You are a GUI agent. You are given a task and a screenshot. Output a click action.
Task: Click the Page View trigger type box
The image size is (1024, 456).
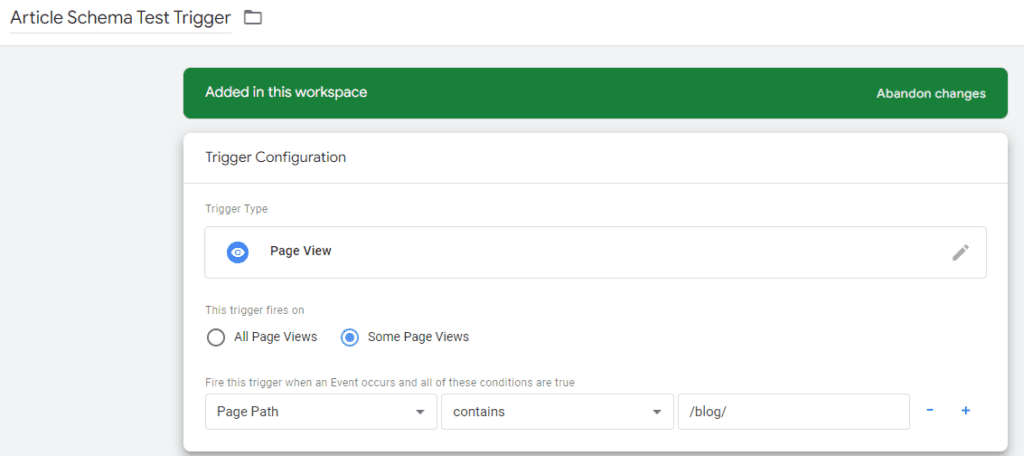[595, 252]
